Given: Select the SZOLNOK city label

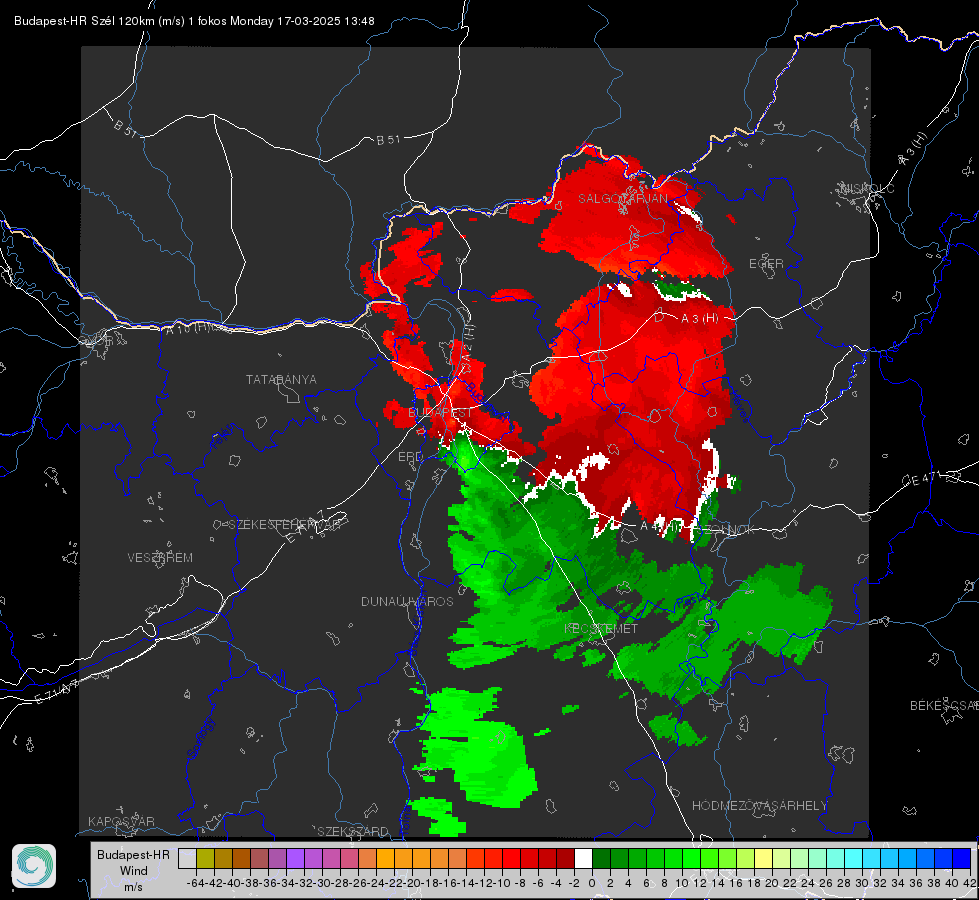Looking at the screenshot, I should 728,530.
